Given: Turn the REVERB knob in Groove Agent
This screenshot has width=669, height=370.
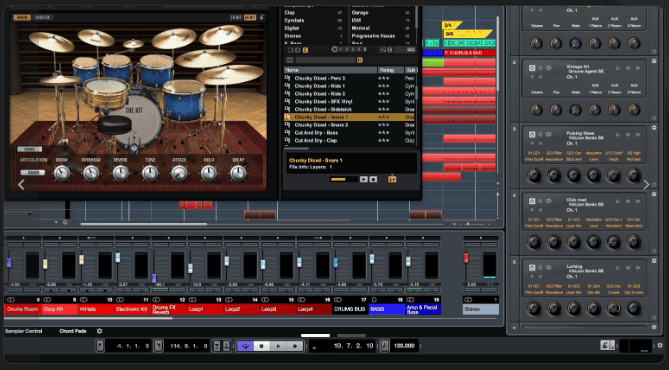Looking at the screenshot, I should point(120,173).
